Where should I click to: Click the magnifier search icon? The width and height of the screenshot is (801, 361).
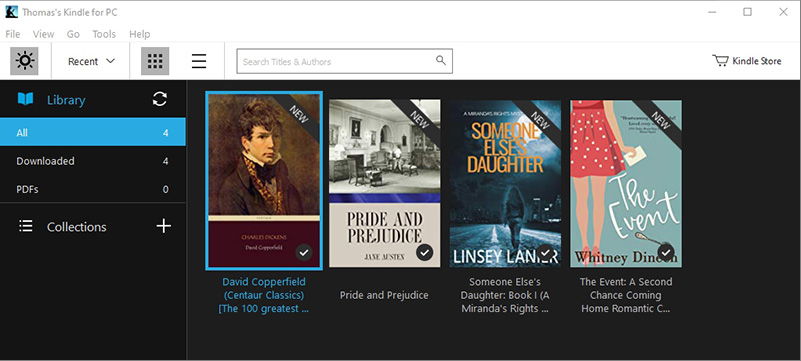click(441, 60)
